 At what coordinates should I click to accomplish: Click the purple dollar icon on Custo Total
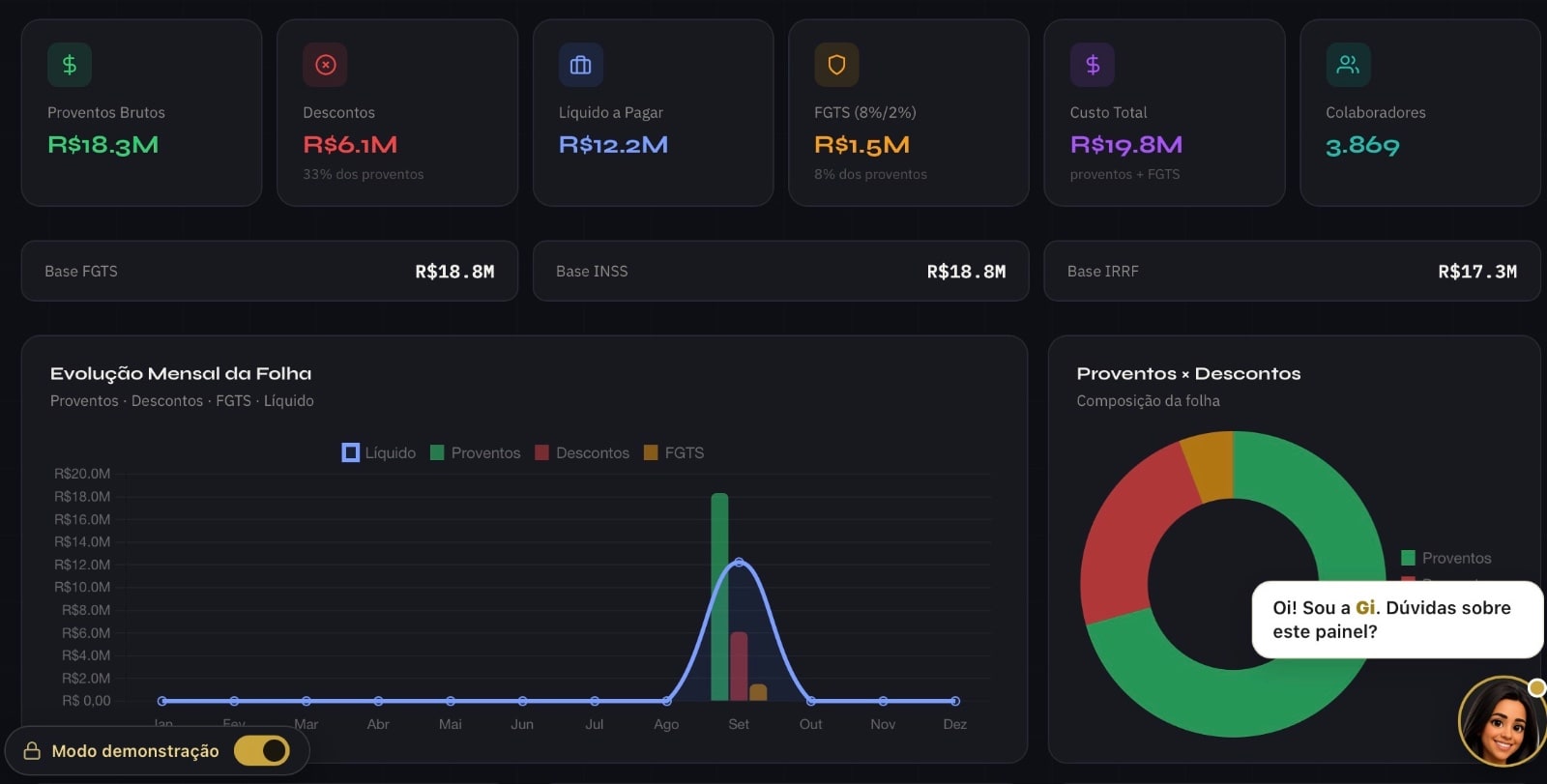1093,65
